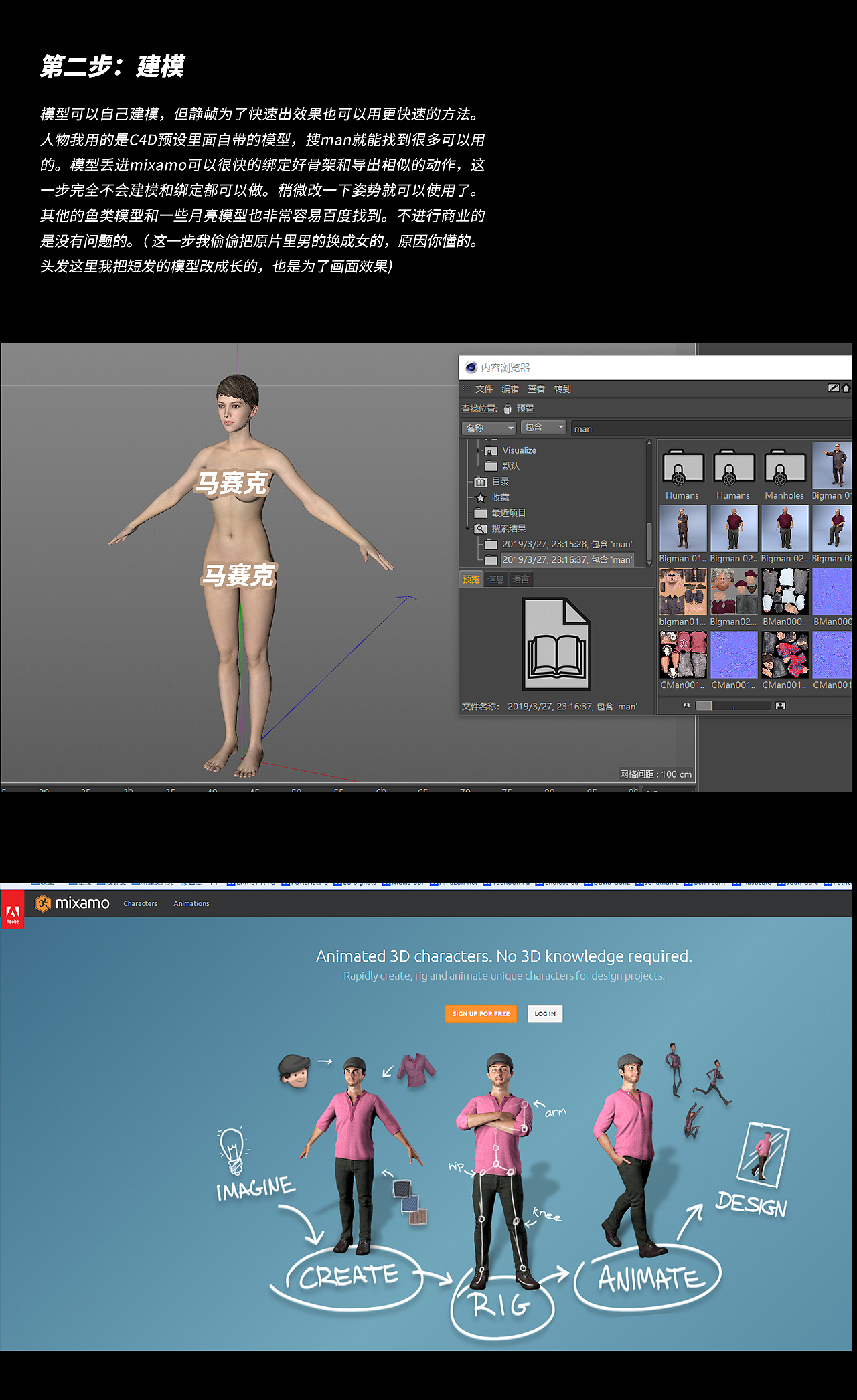This screenshot has width=857, height=1400.
Task: Click the book document preview icon
Action: [556, 644]
